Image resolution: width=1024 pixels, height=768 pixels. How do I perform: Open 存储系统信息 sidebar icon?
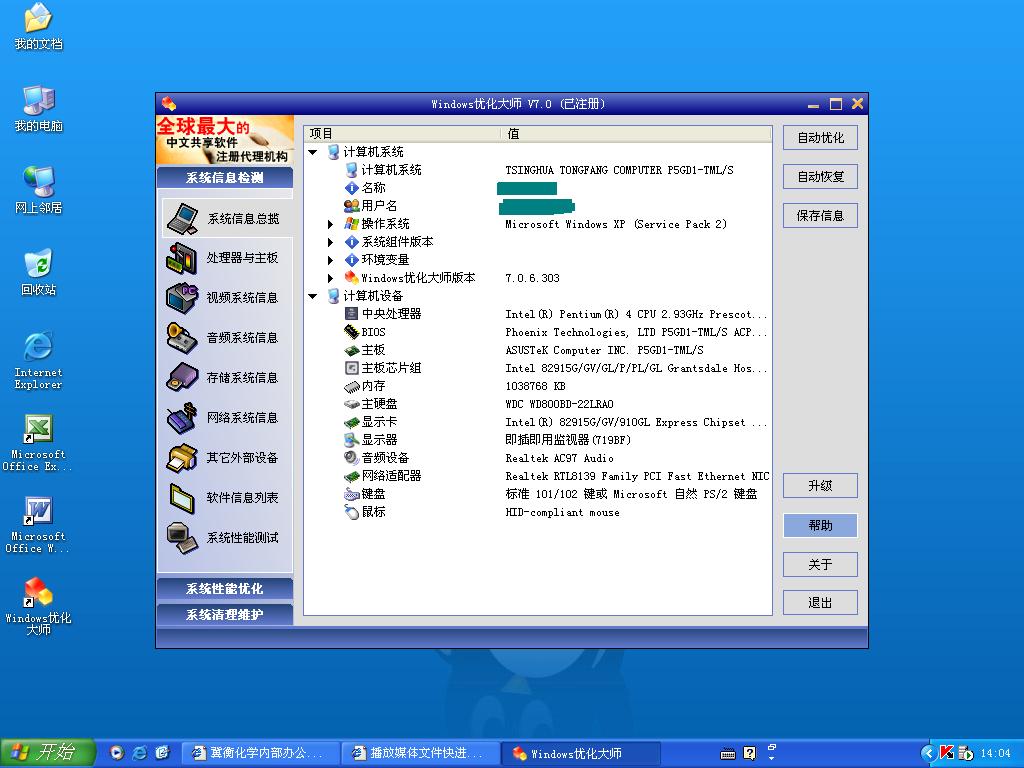[x=182, y=377]
